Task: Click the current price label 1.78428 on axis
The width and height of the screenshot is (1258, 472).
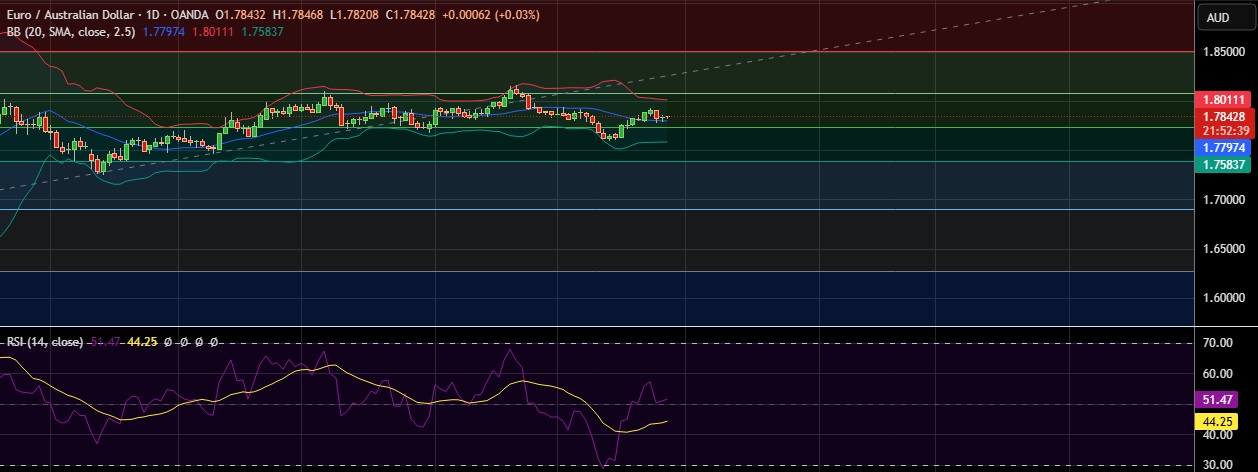Action: 1223,117
